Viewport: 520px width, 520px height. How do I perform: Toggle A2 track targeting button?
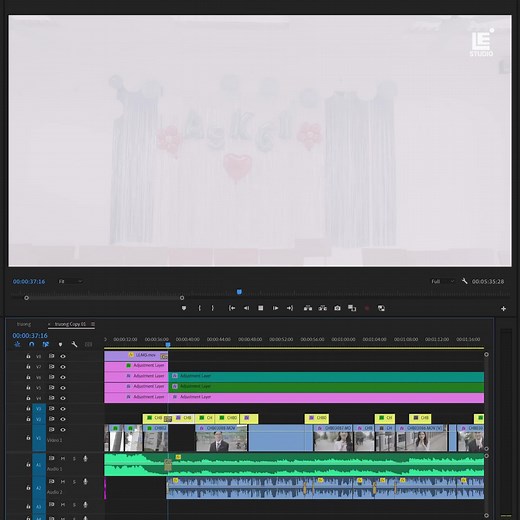39,488
